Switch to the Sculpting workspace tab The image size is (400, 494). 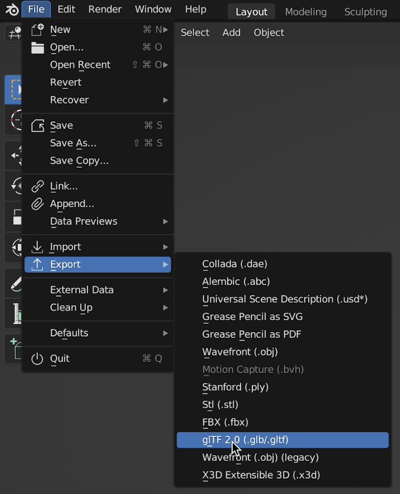(366, 12)
